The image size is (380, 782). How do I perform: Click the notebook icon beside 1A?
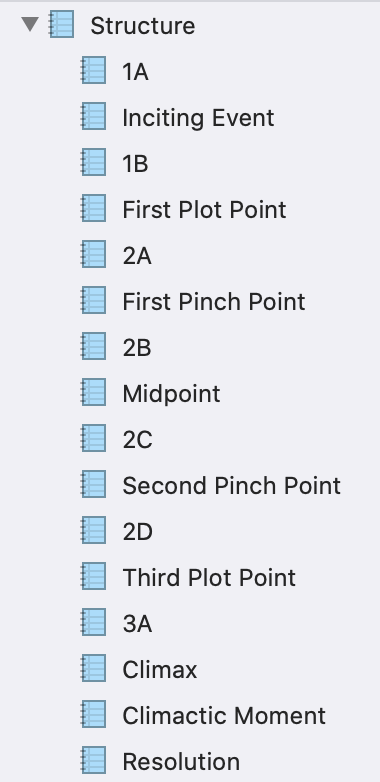(94, 70)
